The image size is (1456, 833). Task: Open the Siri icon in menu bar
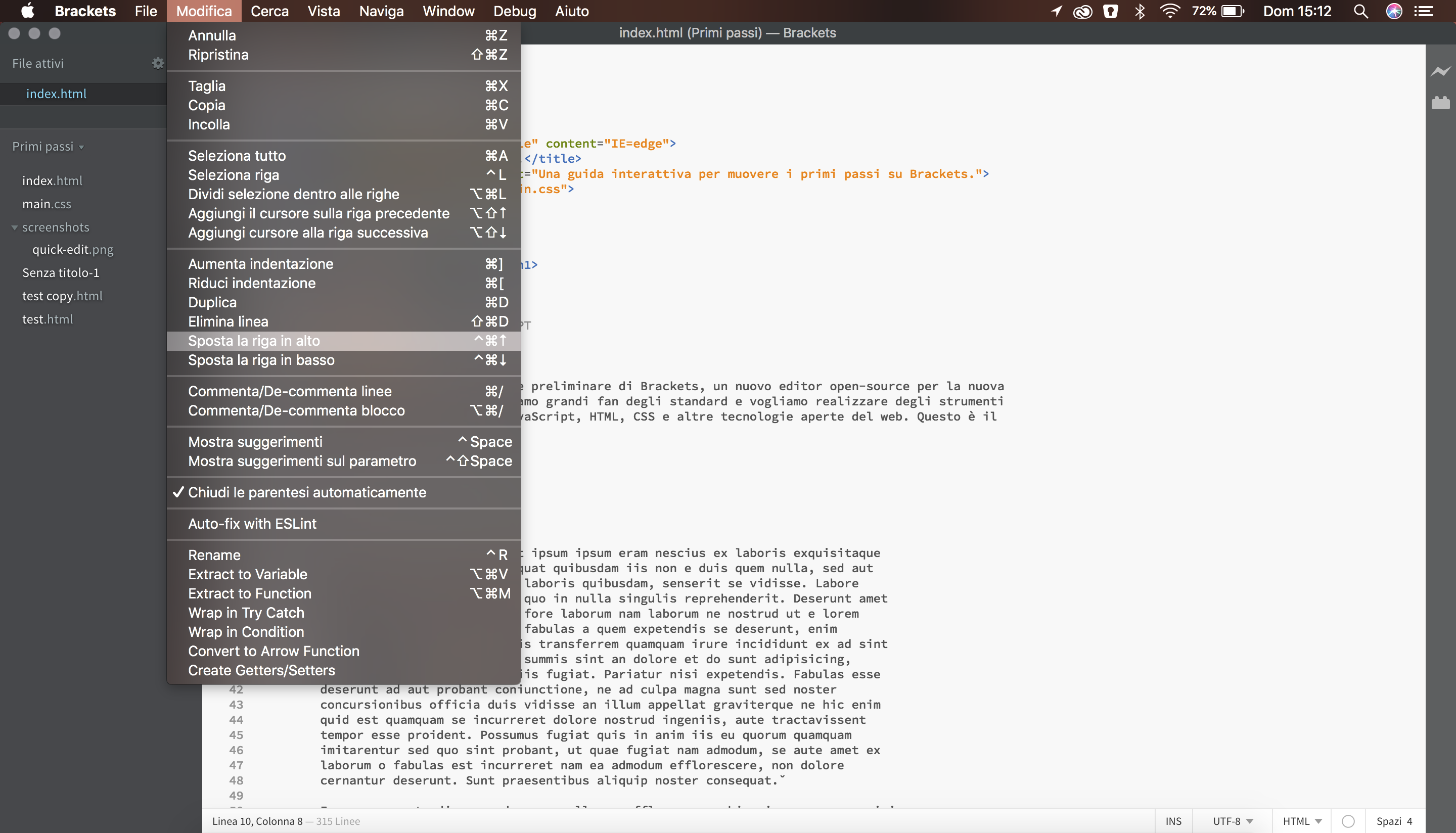pyautogui.click(x=1394, y=12)
